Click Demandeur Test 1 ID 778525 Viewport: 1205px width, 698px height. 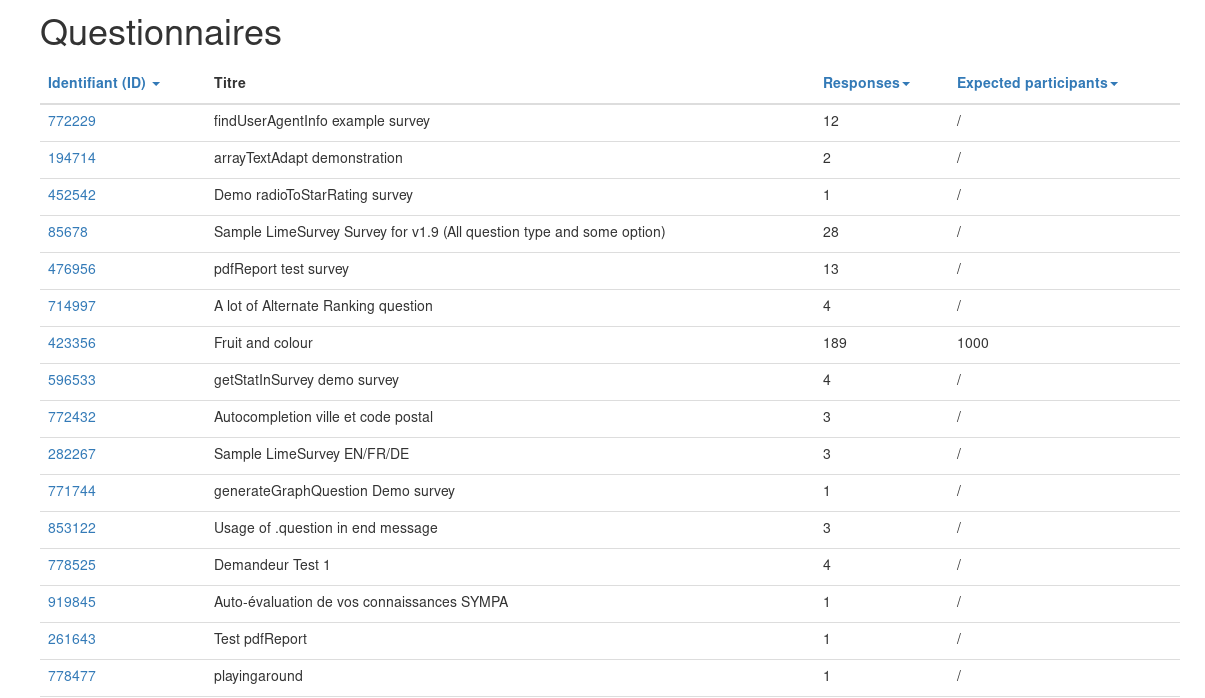pos(72,565)
